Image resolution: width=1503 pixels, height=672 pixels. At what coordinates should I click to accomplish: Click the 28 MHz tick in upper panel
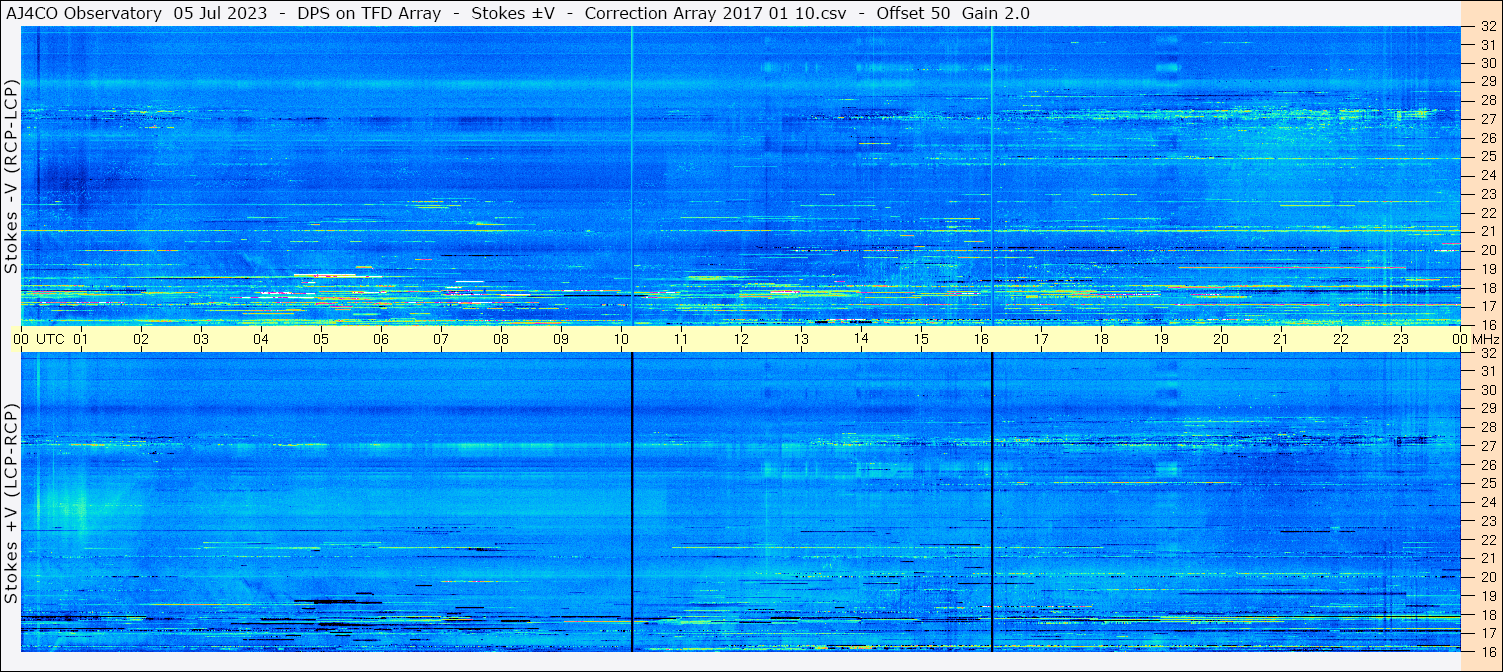[x=1488, y=100]
